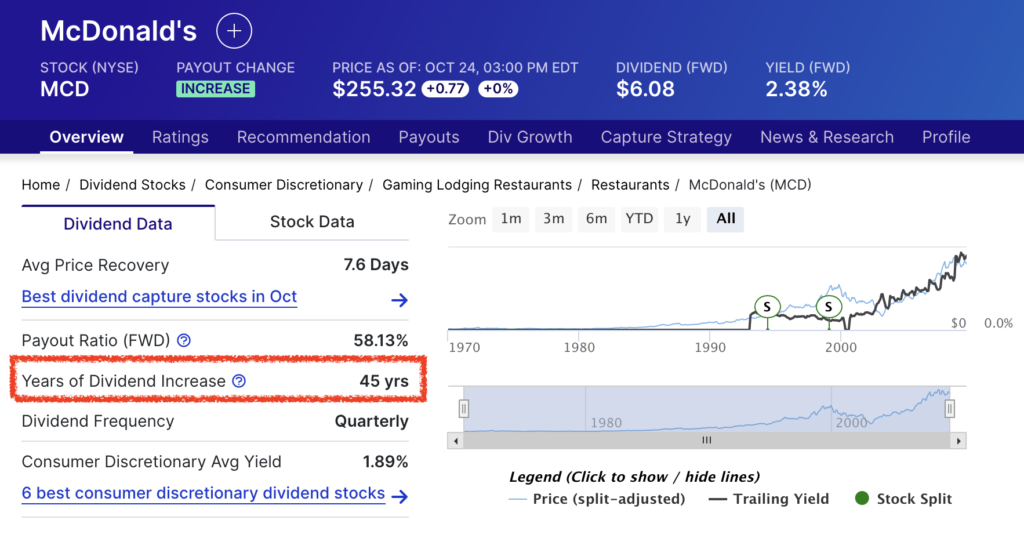This screenshot has width=1024, height=538.
Task: Go to Dividend Stocks breadcrumb
Action: (x=133, y=185)
